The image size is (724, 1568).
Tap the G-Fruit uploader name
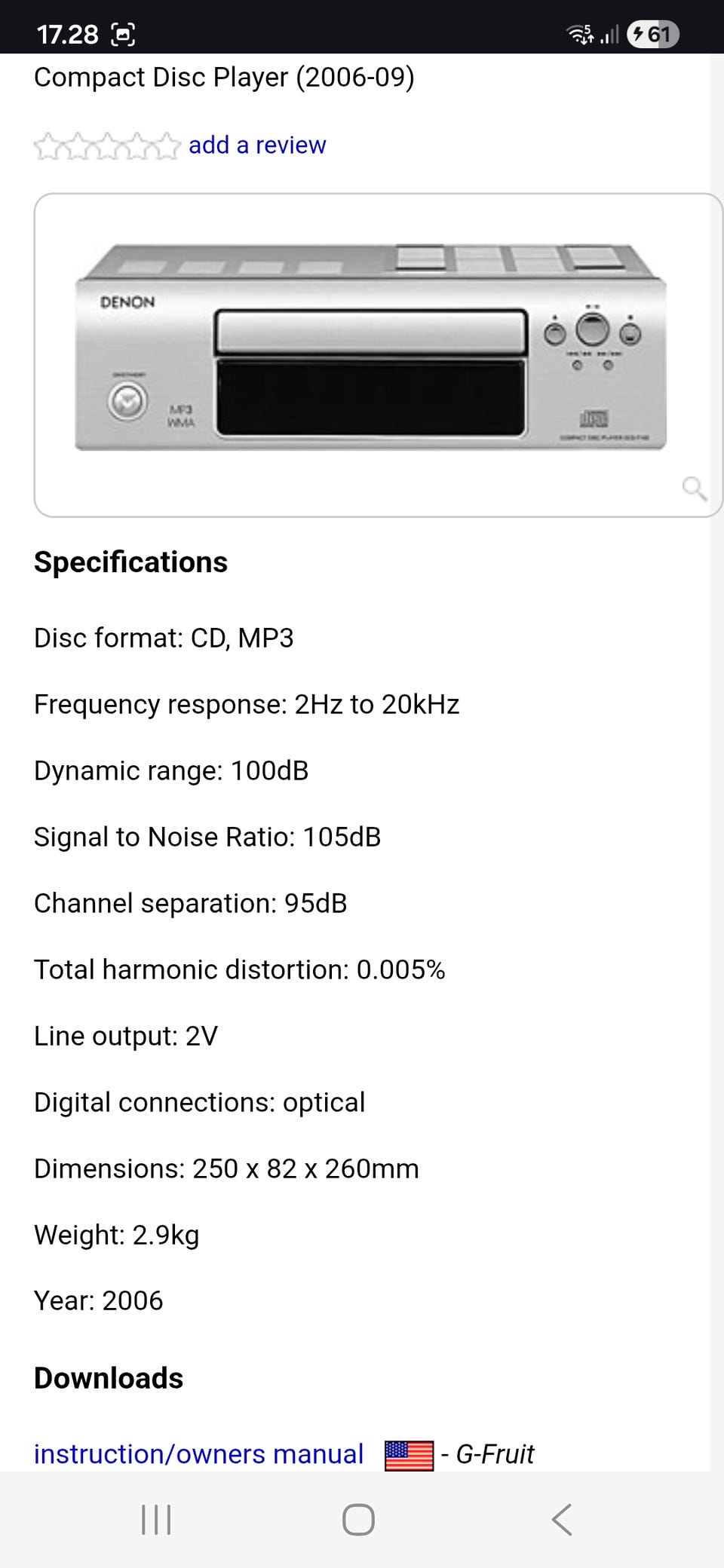[495, 1453]
